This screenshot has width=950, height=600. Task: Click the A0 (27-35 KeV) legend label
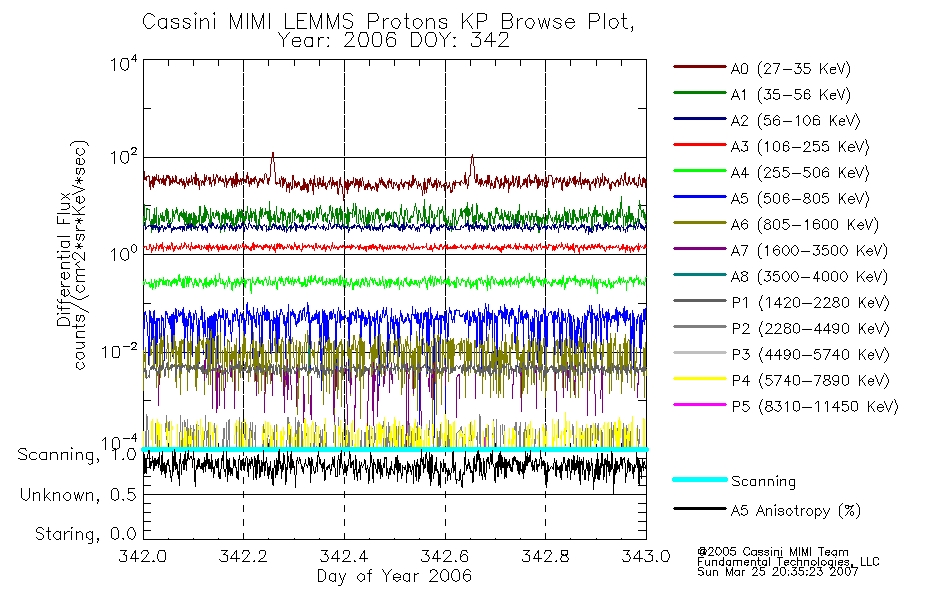coord(790,68)
